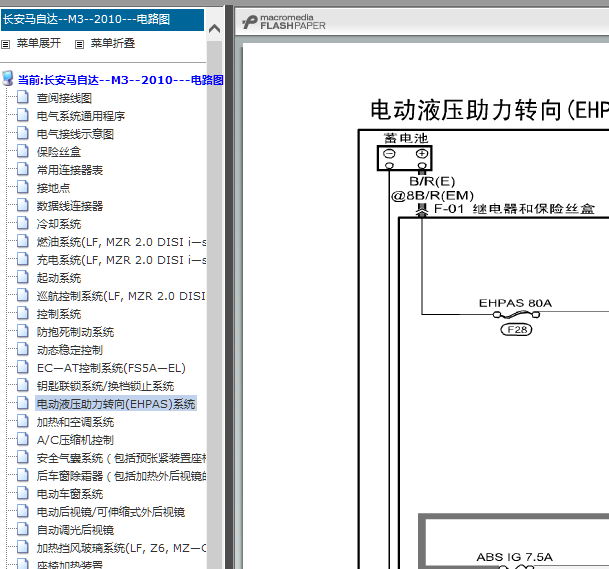The width and height of the screenshot is (609, 569).
Task: Click the EHPAS 80A fuse label
Action: (x=515, y=303)
